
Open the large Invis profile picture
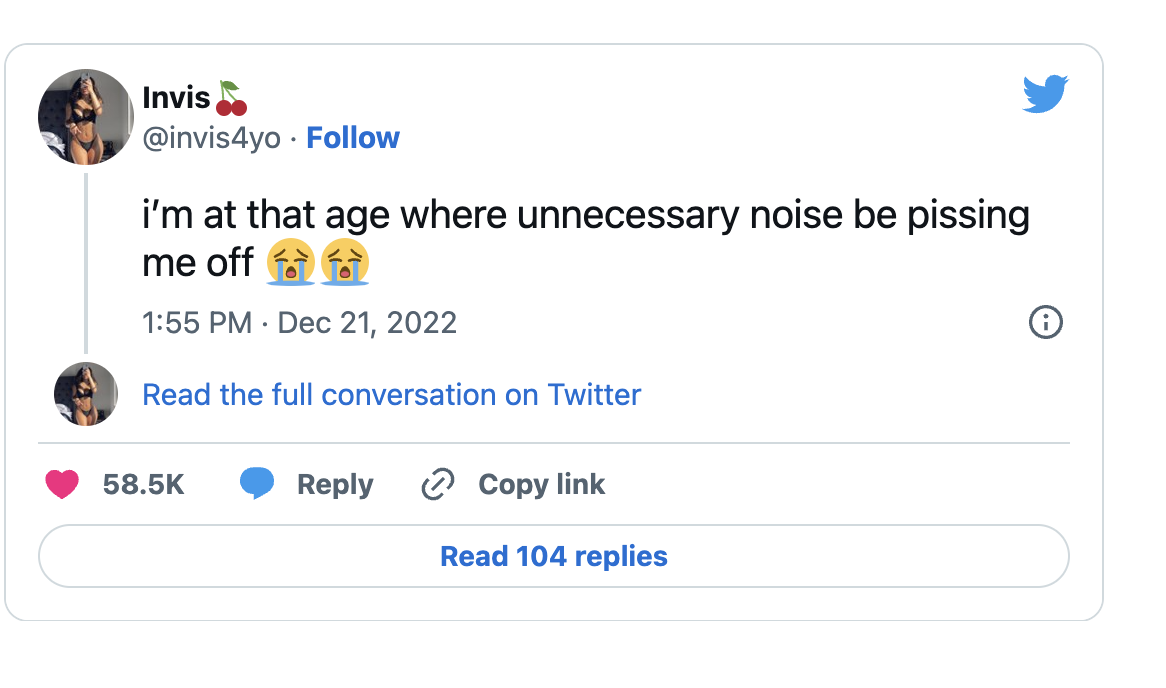[86, 117]
